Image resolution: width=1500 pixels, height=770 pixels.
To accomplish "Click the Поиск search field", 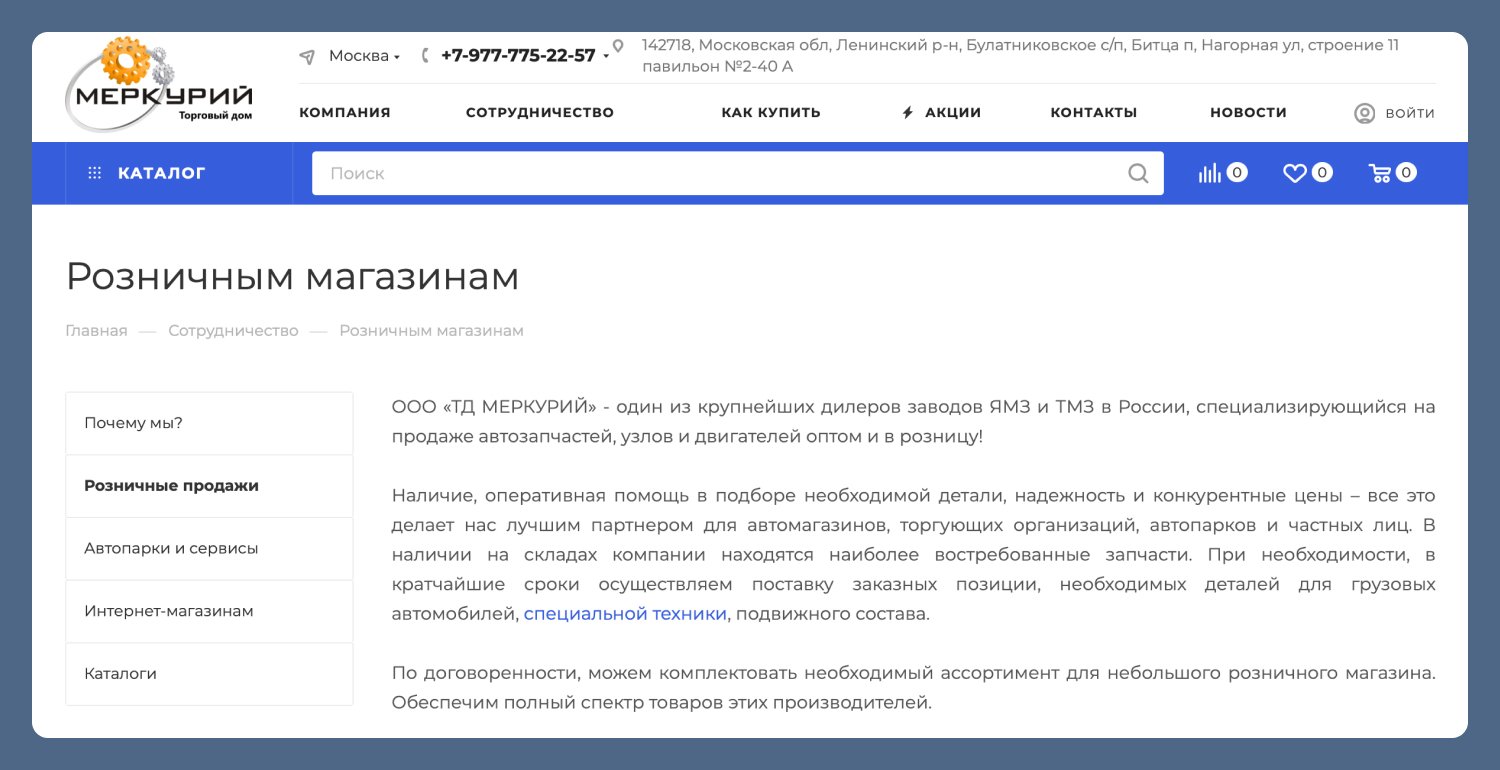I will 738,173.
